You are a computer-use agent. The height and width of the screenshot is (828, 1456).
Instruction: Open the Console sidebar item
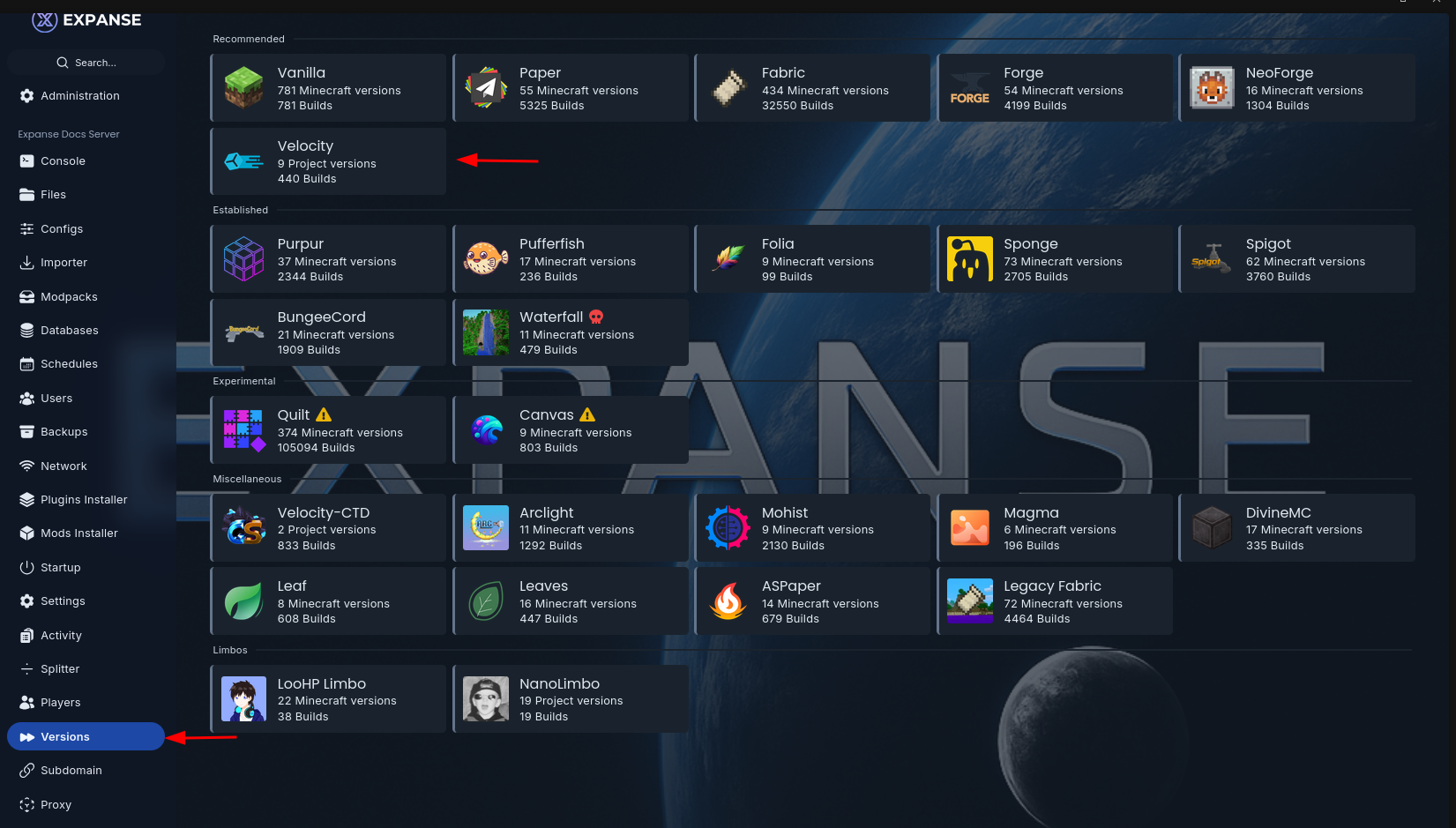coord(63,161)
